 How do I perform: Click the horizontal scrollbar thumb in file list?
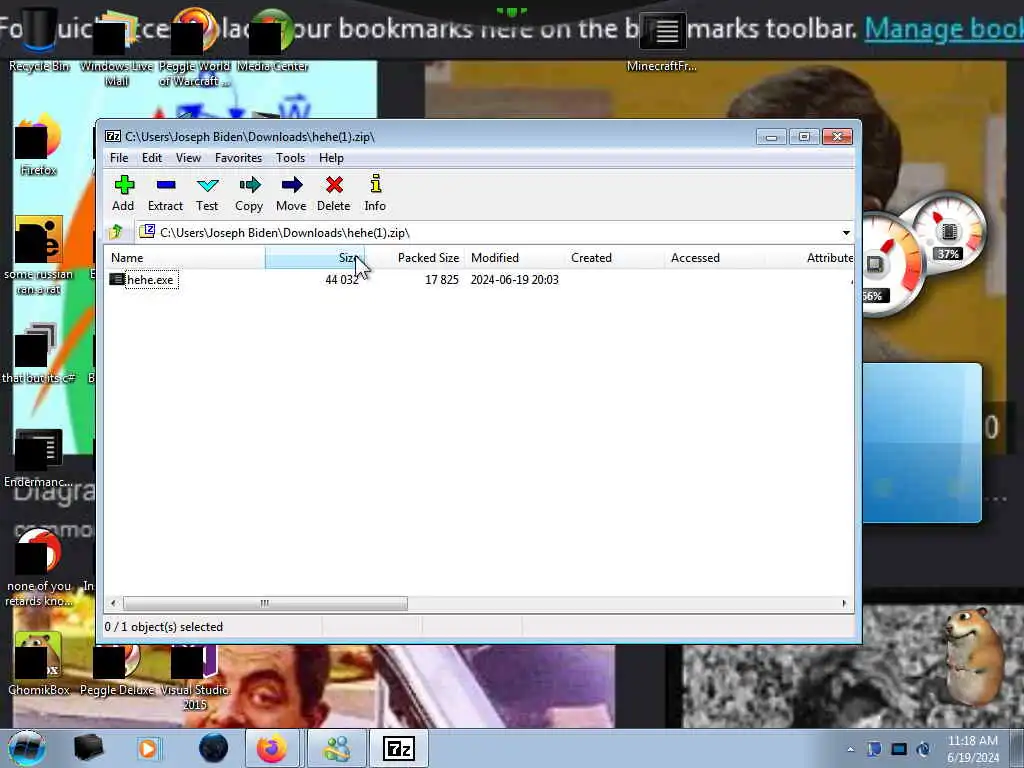click(265, 603)
